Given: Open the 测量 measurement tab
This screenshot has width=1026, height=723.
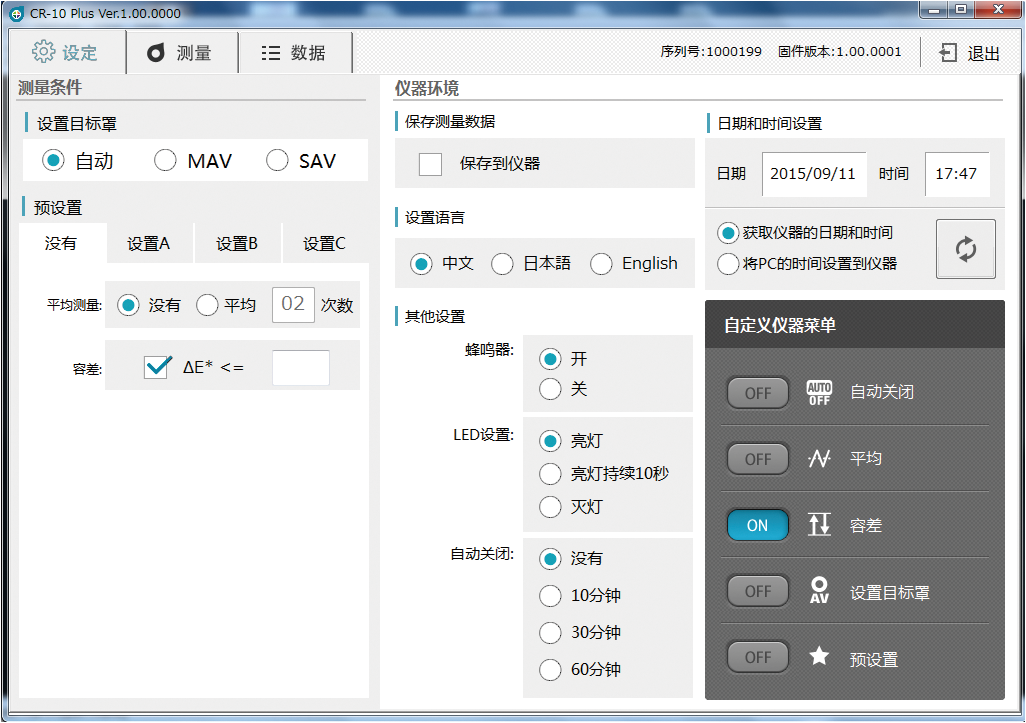Looking at the screenshot, I should click(x=182, y=52).
